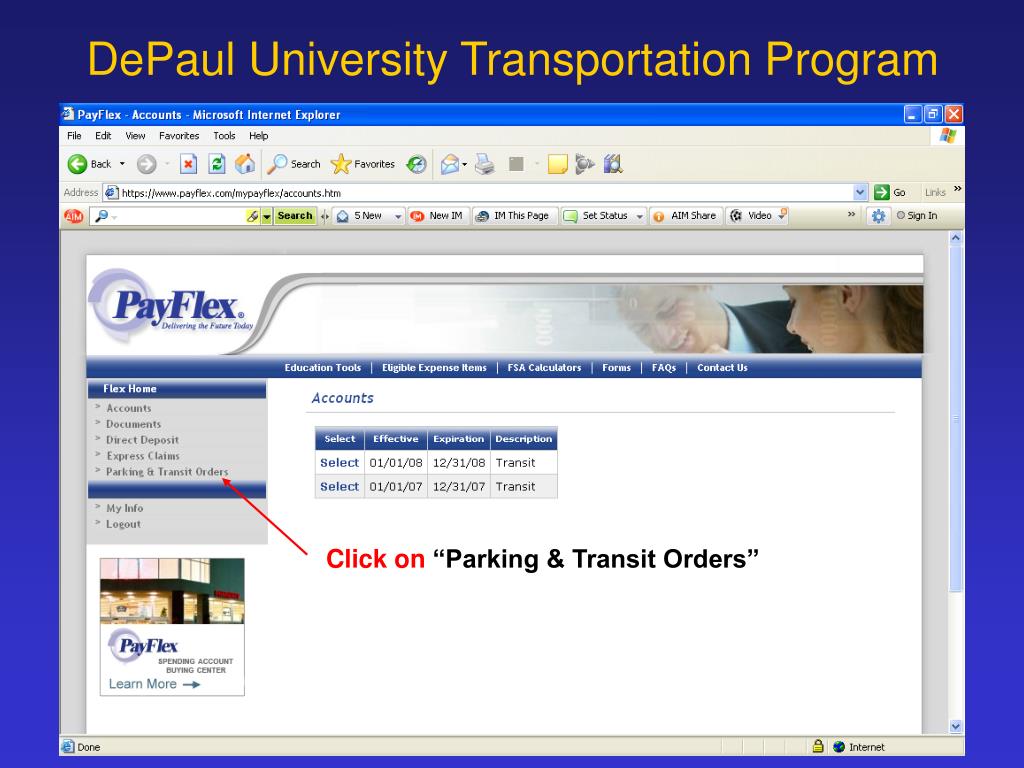Click AIM Share button

tap(685, 216)
